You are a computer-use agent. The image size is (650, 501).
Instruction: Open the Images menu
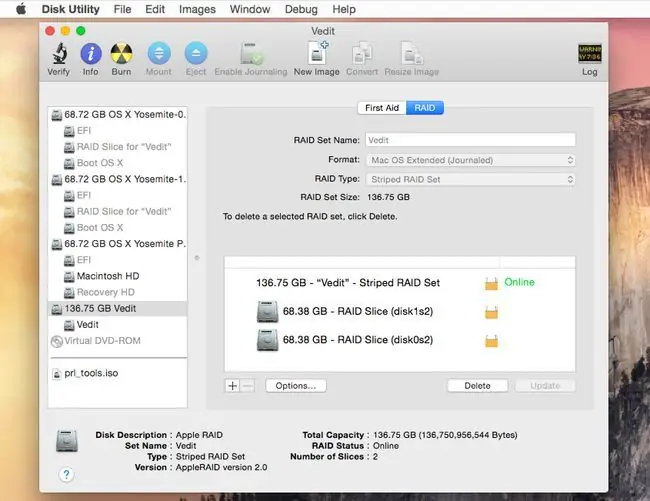click(197, 9)
